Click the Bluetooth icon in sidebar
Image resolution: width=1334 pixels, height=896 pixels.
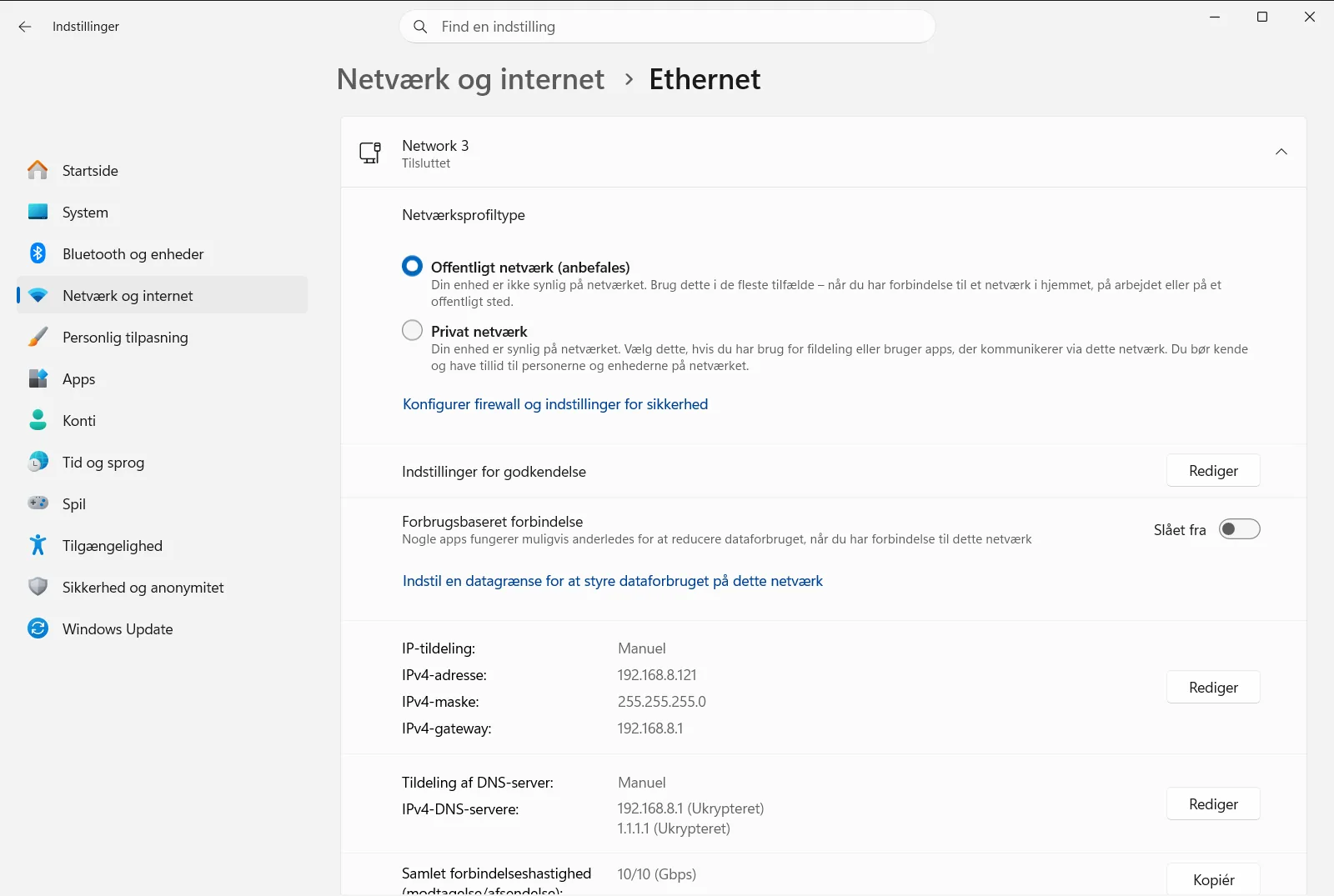[x=38, y=253]
